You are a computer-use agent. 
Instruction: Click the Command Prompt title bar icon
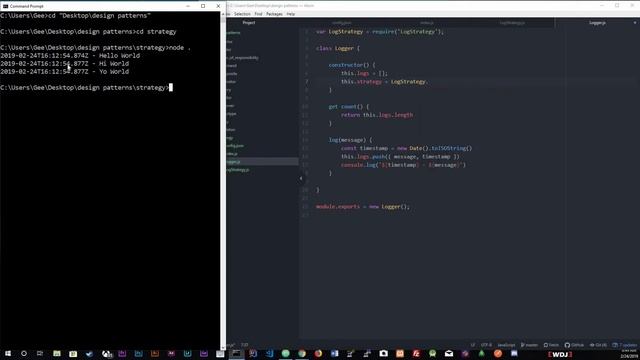pyautogui.click(x=5, y=6)
